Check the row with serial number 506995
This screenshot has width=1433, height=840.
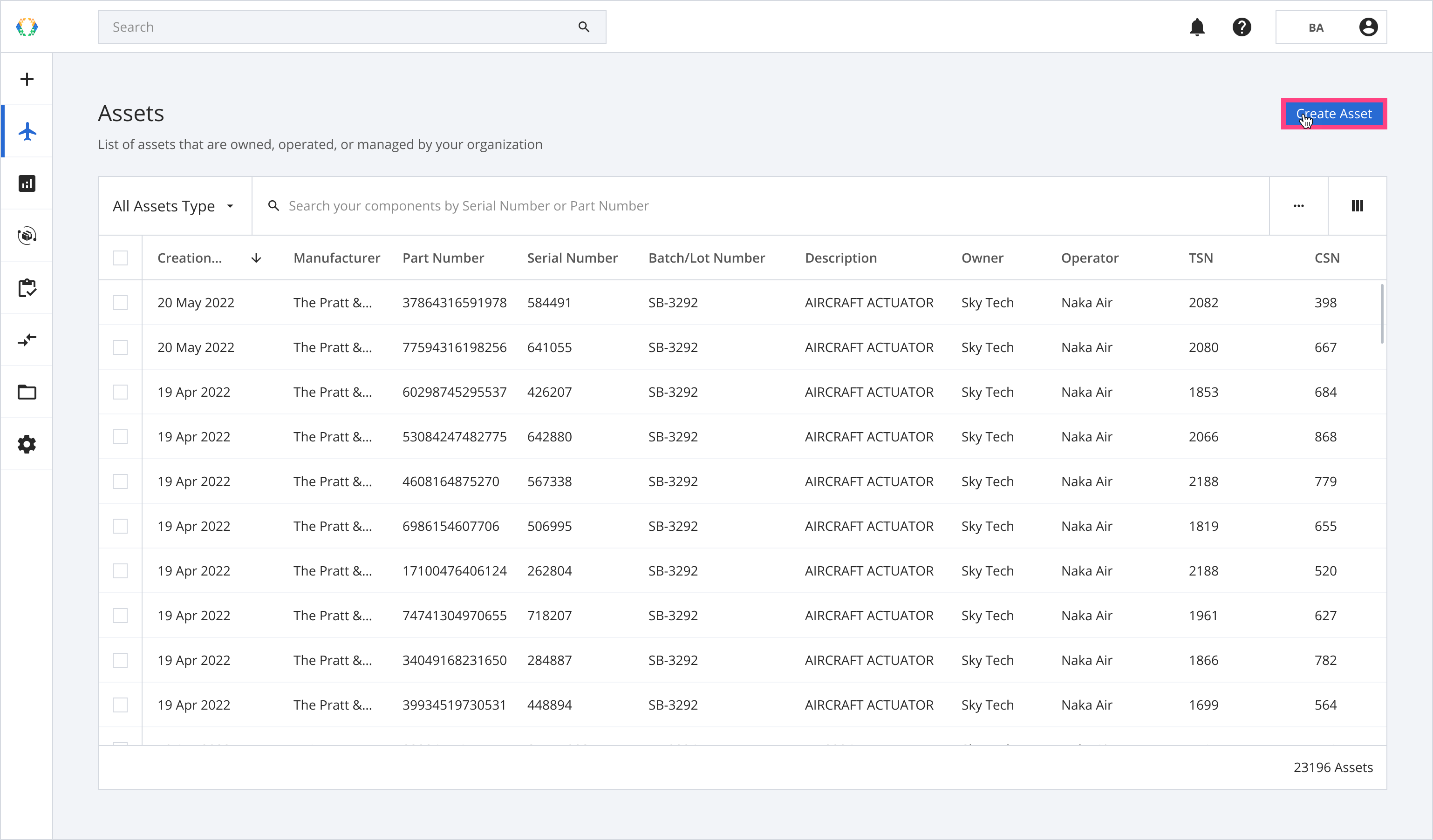pos(120,526)
